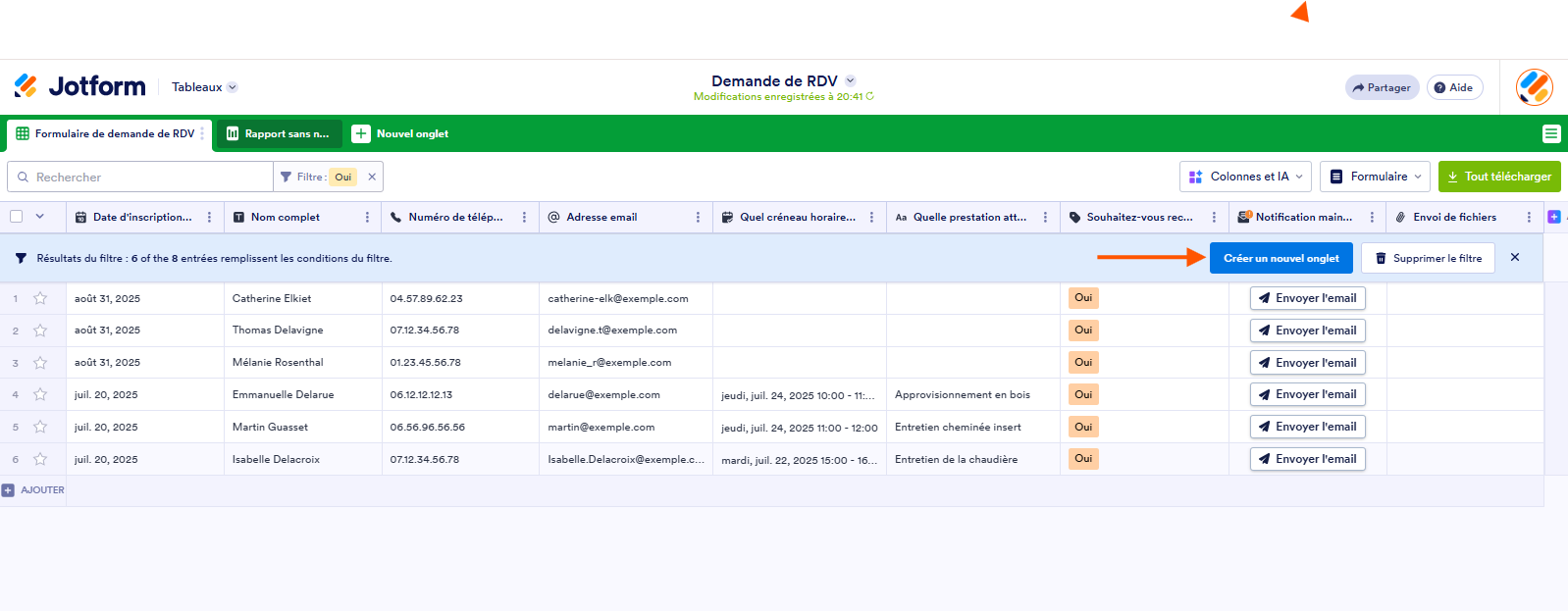
Task: Switch to Formulaire de demande de RDV tab
Action: pos(108,134)
